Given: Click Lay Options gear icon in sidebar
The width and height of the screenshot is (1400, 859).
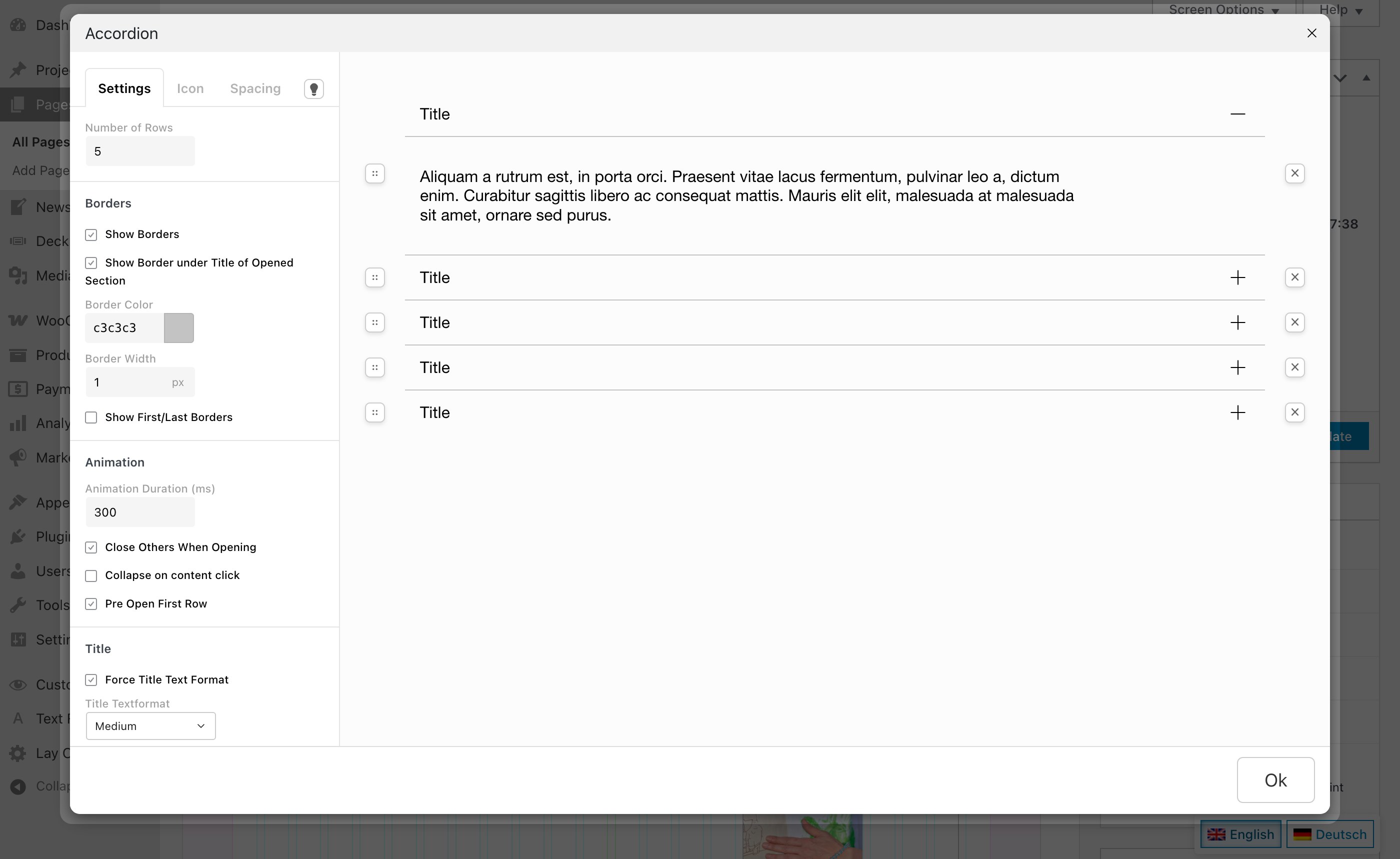Looking at the screenshot, I should (x=18, y=753).
